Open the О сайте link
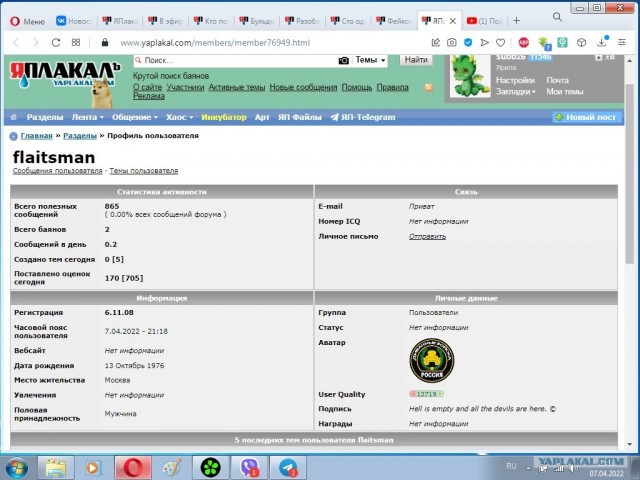This screenshot has height=480, width=640. pyautogui.click(x=148, y=87)
